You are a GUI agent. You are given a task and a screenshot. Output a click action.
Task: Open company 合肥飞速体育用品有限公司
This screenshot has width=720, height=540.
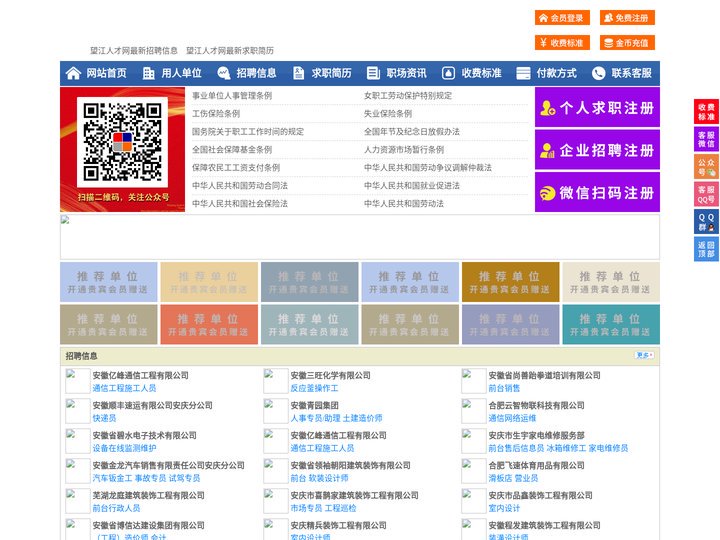[536, 465]
